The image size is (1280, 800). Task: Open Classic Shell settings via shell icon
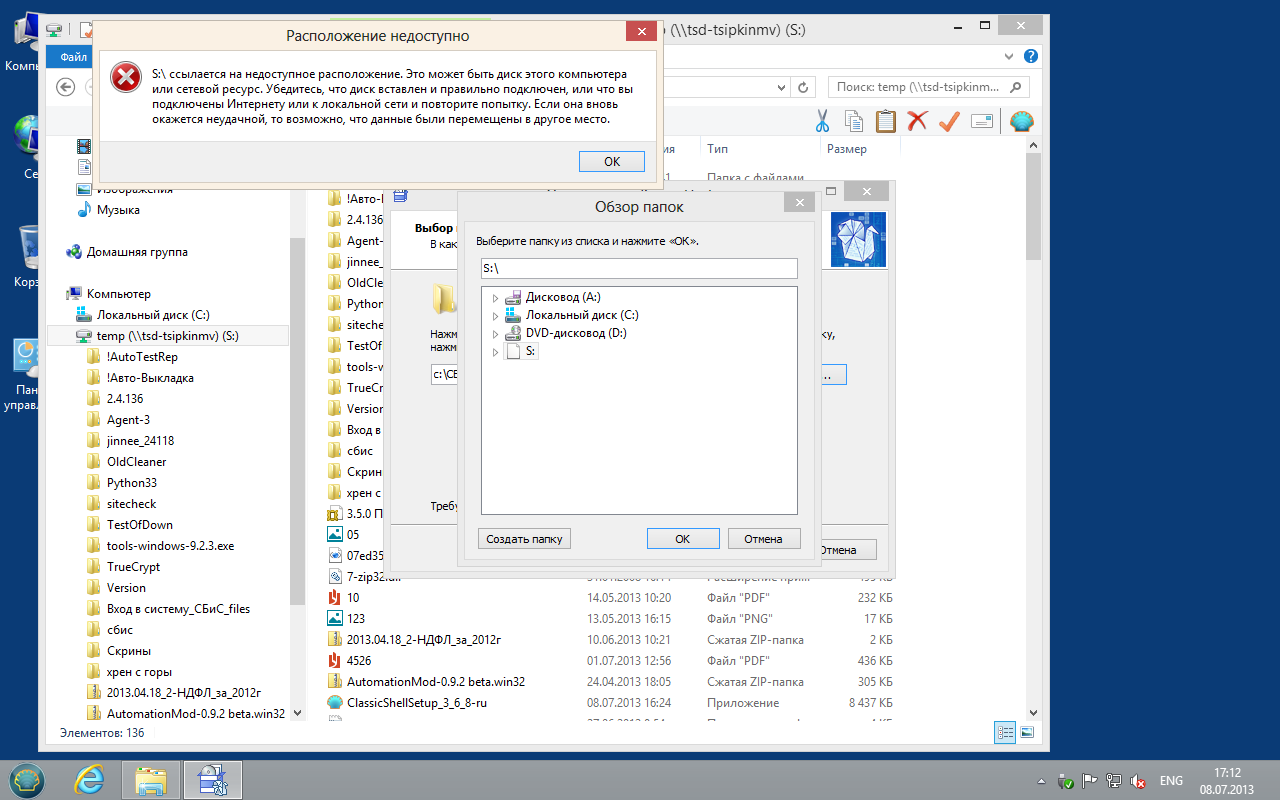pyautogui.click(x=1021, y=121)
